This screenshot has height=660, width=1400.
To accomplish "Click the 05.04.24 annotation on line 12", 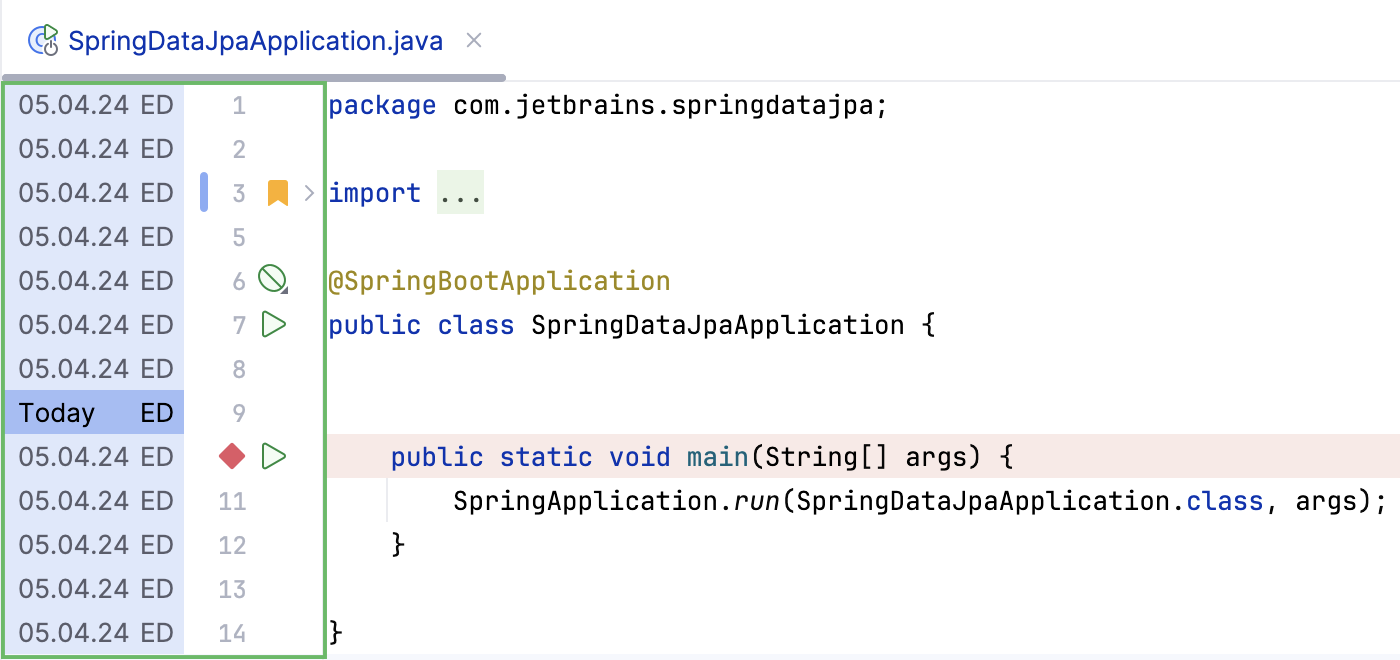I will point(74,545).
